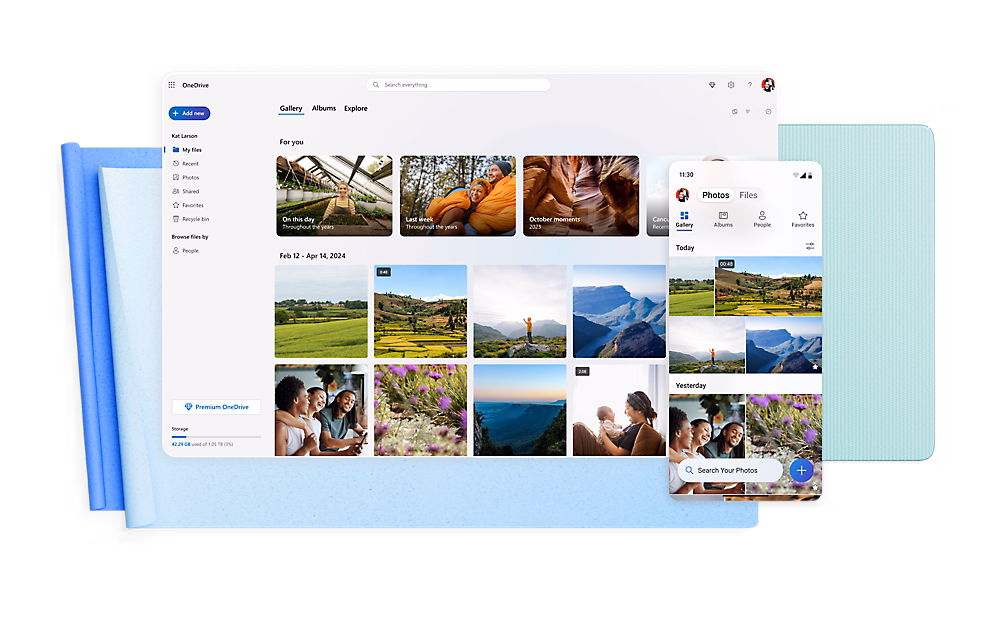Open the starred canyon lake photo in the mobile app

tap(784, 345)
